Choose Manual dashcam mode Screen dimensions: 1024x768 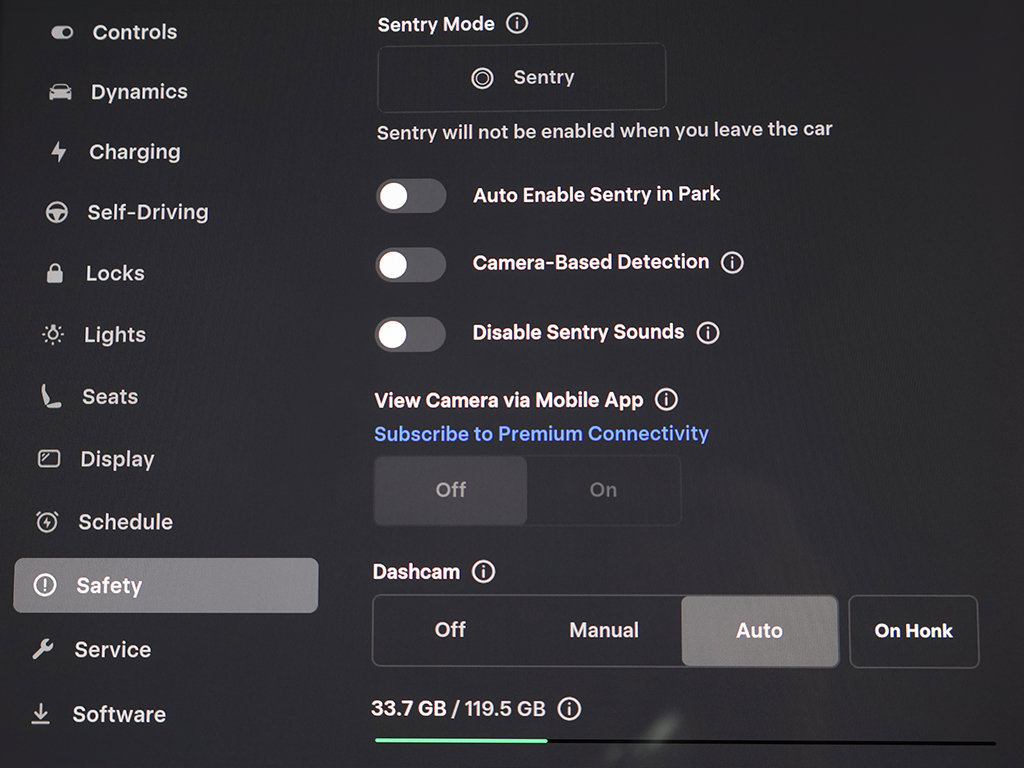604,630
